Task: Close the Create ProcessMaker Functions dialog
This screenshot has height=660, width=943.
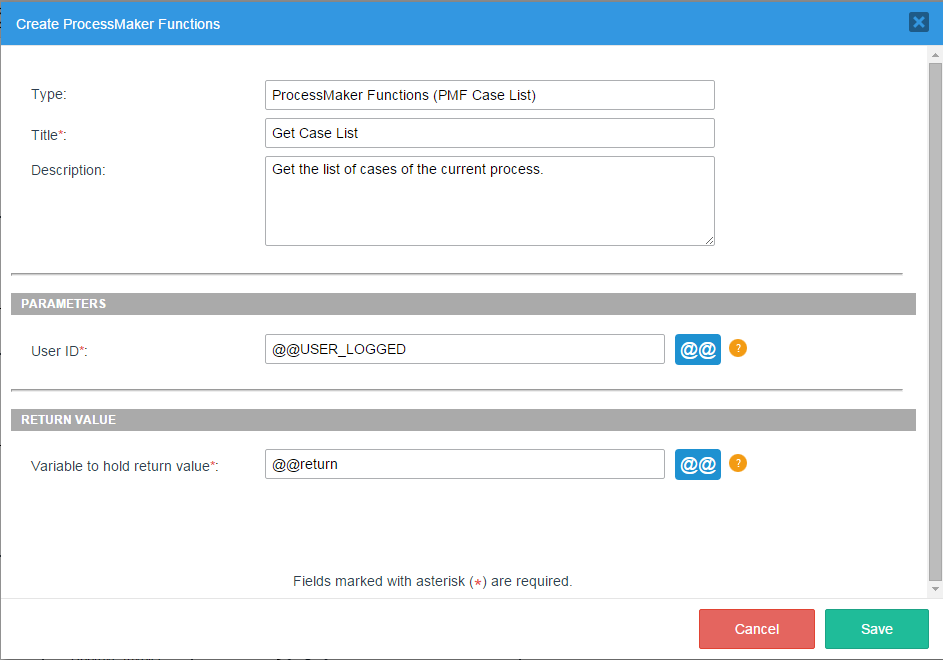Action: [x=918, y=22]
